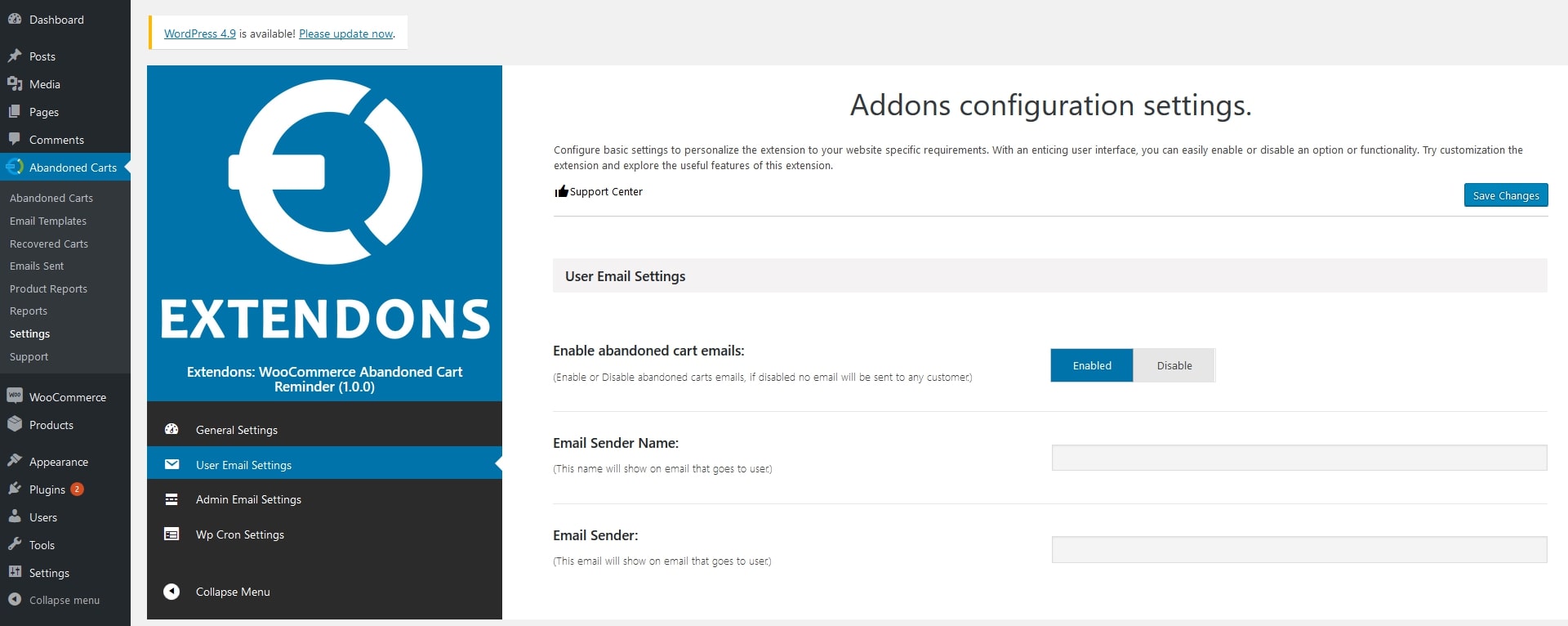The height and width of the screenshot is (626, 1568).
Task: Click into the Email Sender field
Action: pyautogui.click(x=1298, y=550)
